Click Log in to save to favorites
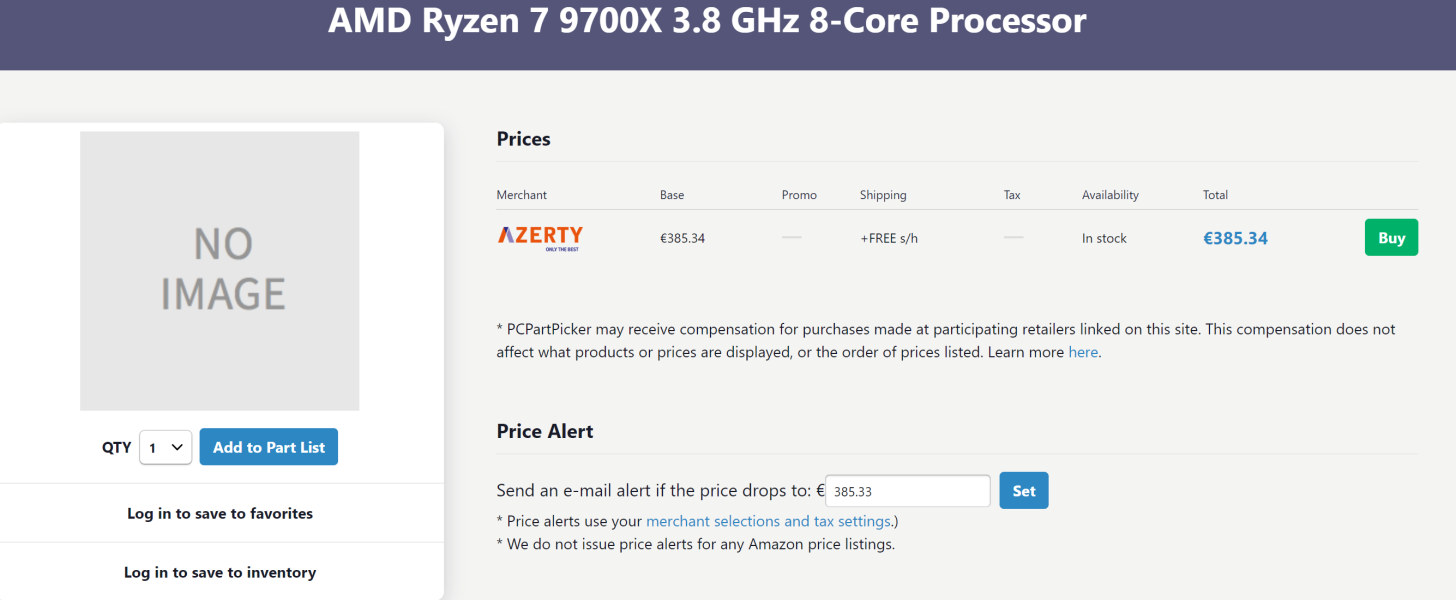 [x=222, y=512]
